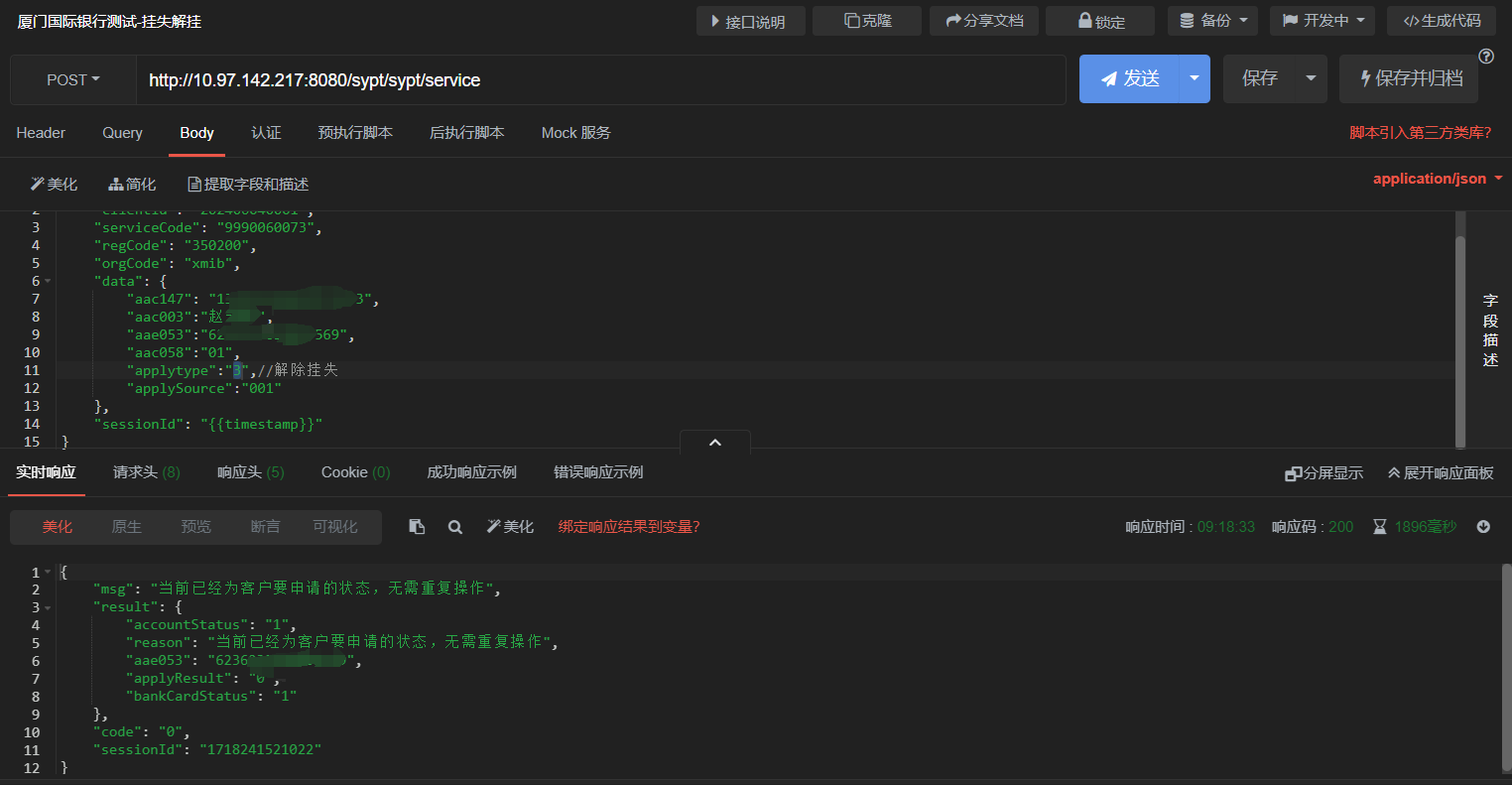
Task: Open the 接口说明 interface description
Action: click(750, 21)
